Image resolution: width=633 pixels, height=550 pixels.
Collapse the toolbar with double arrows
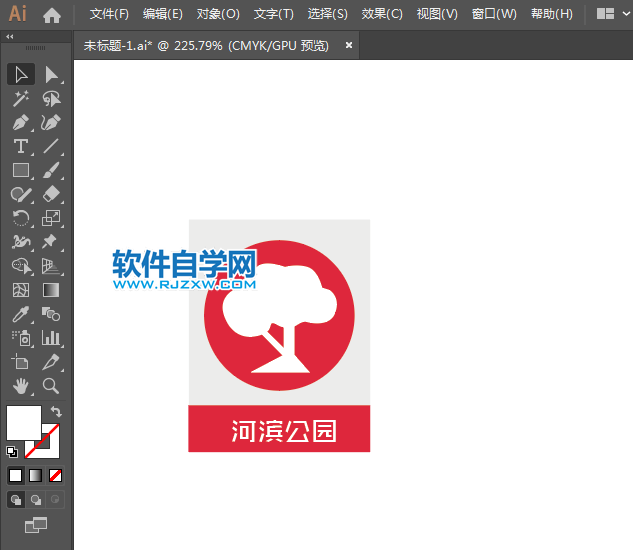(x=10, y=37)
